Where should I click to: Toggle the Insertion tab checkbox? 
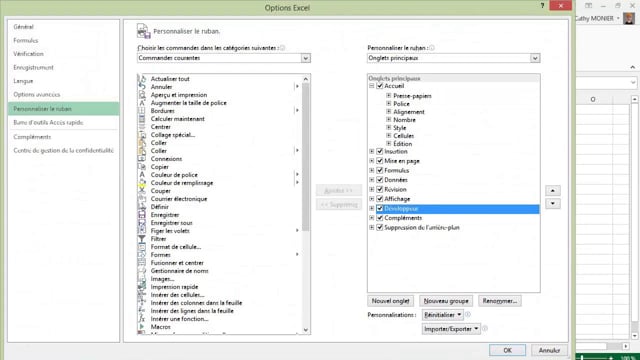(x=380, y=151)
